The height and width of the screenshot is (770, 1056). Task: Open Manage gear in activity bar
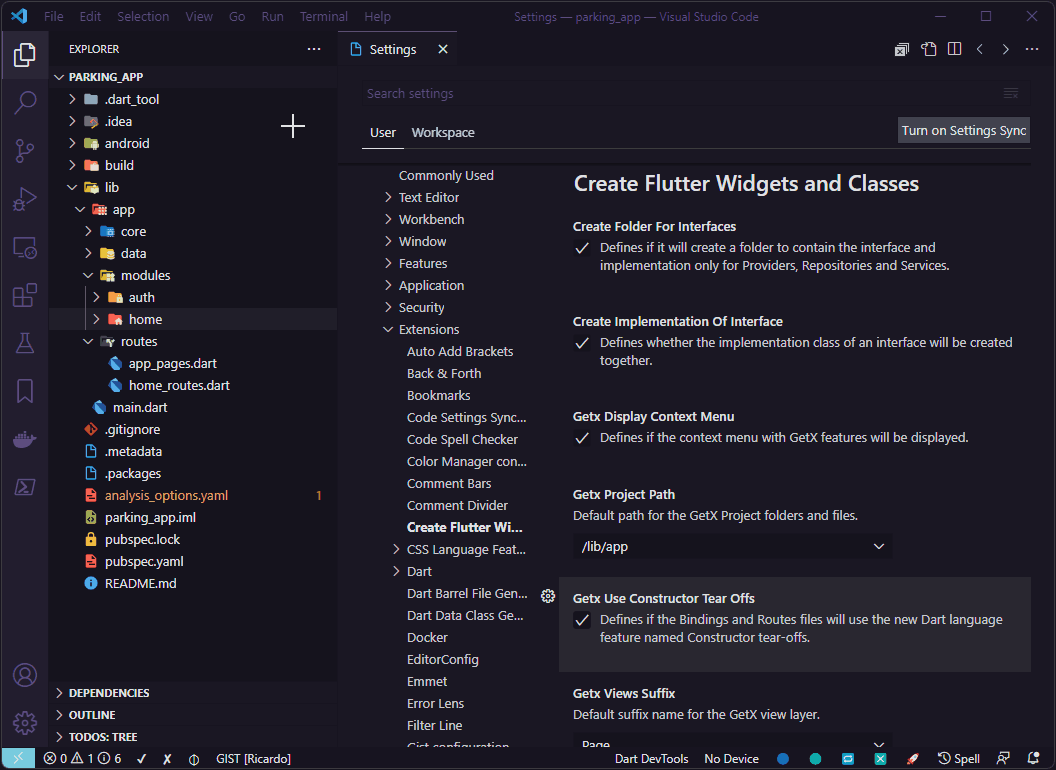tap(24, 723)
